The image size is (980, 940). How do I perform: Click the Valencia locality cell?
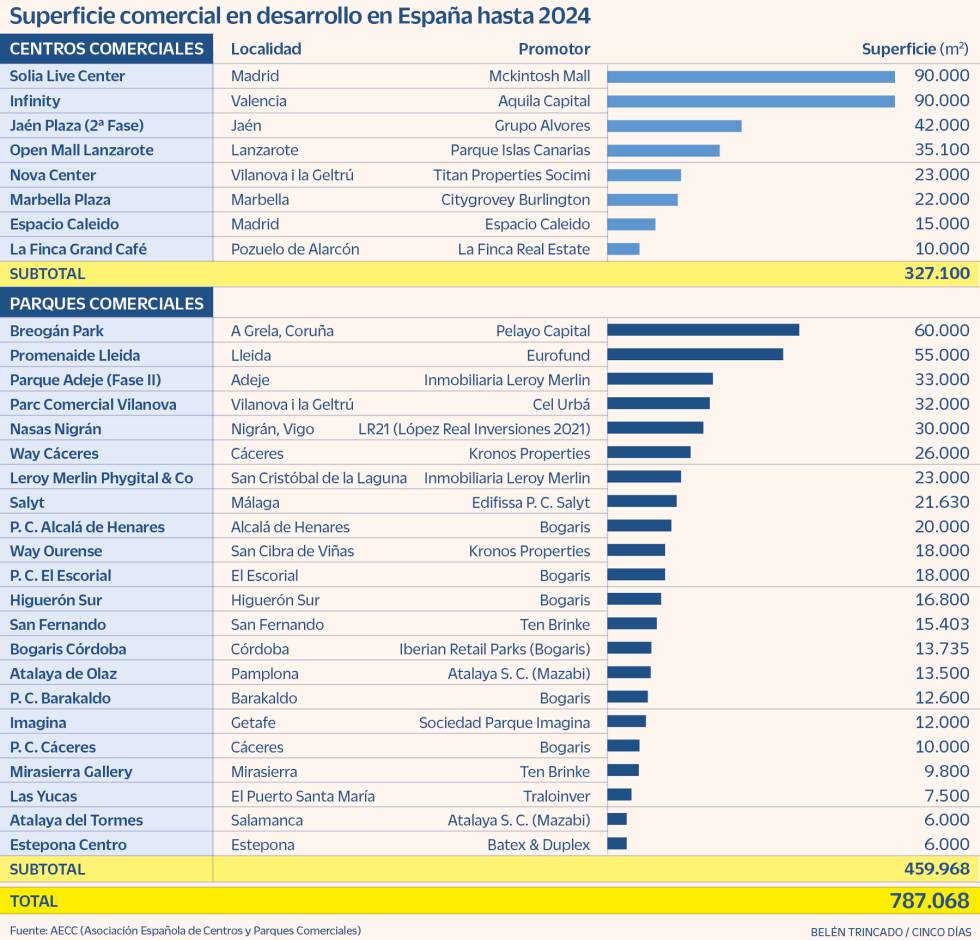click(x=259, y=101)
